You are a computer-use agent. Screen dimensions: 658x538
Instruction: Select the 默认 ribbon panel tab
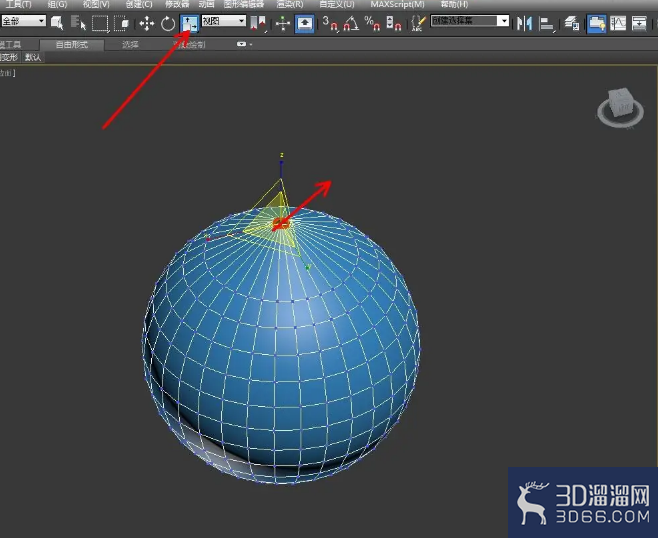[33, 57]
